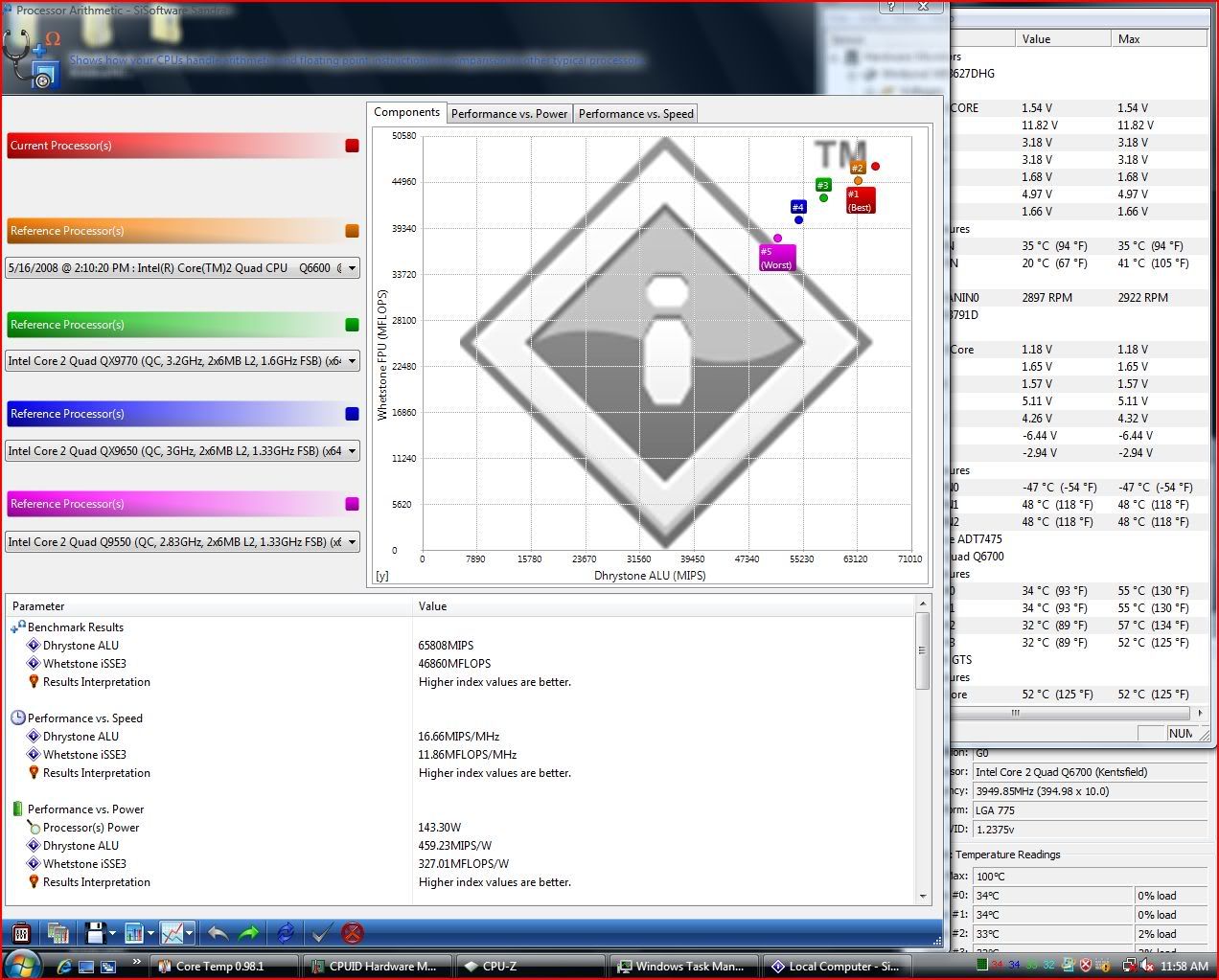Viewport: 1219px width, 980px height.
Task: Switch to Core Temp 0.98.1 taskbar button
Action: coord(226,966)
